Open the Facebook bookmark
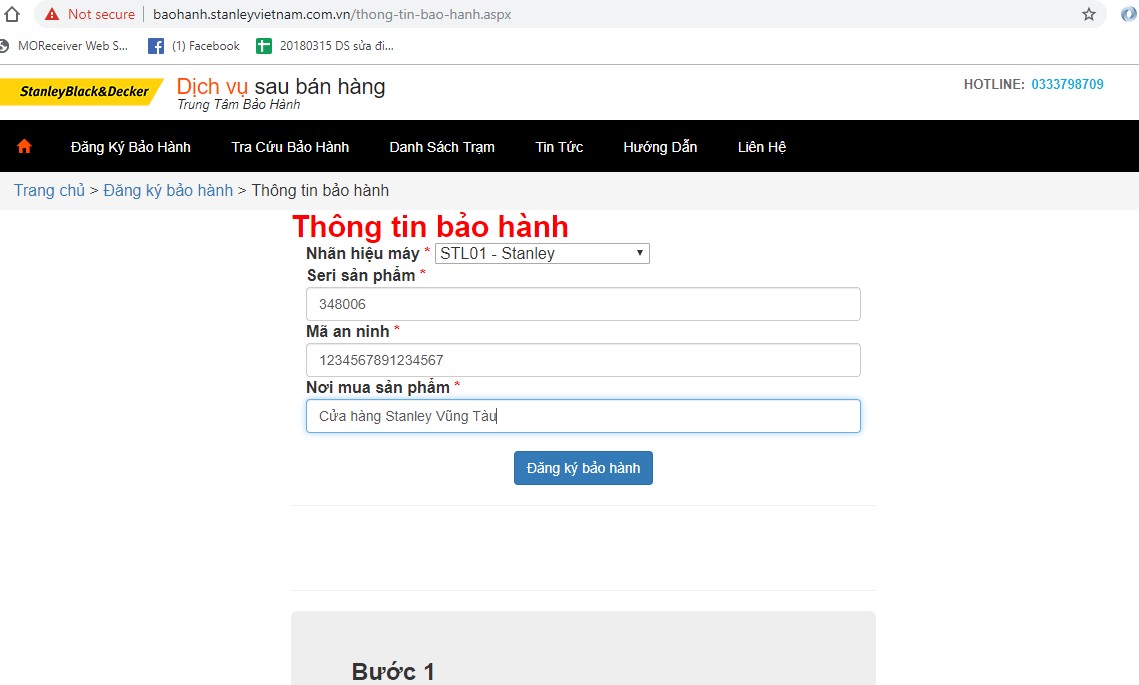The width and height of the screenshot is (1139, 685). tap(193, 46)
